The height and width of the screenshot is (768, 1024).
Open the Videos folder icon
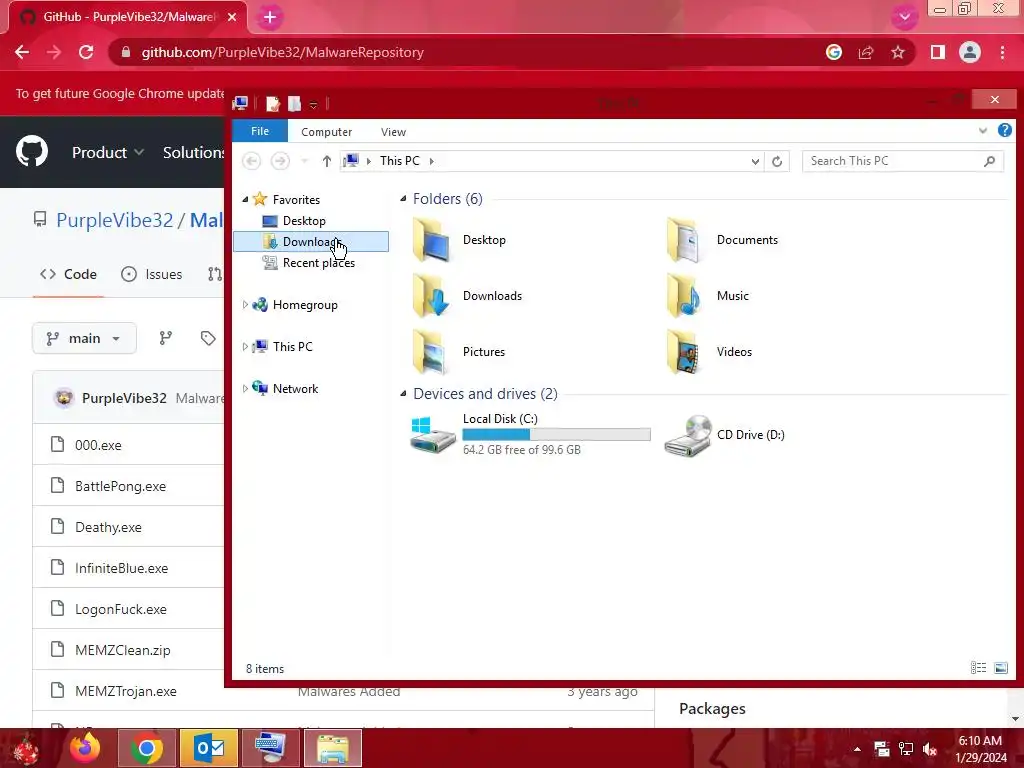(684, 352)
